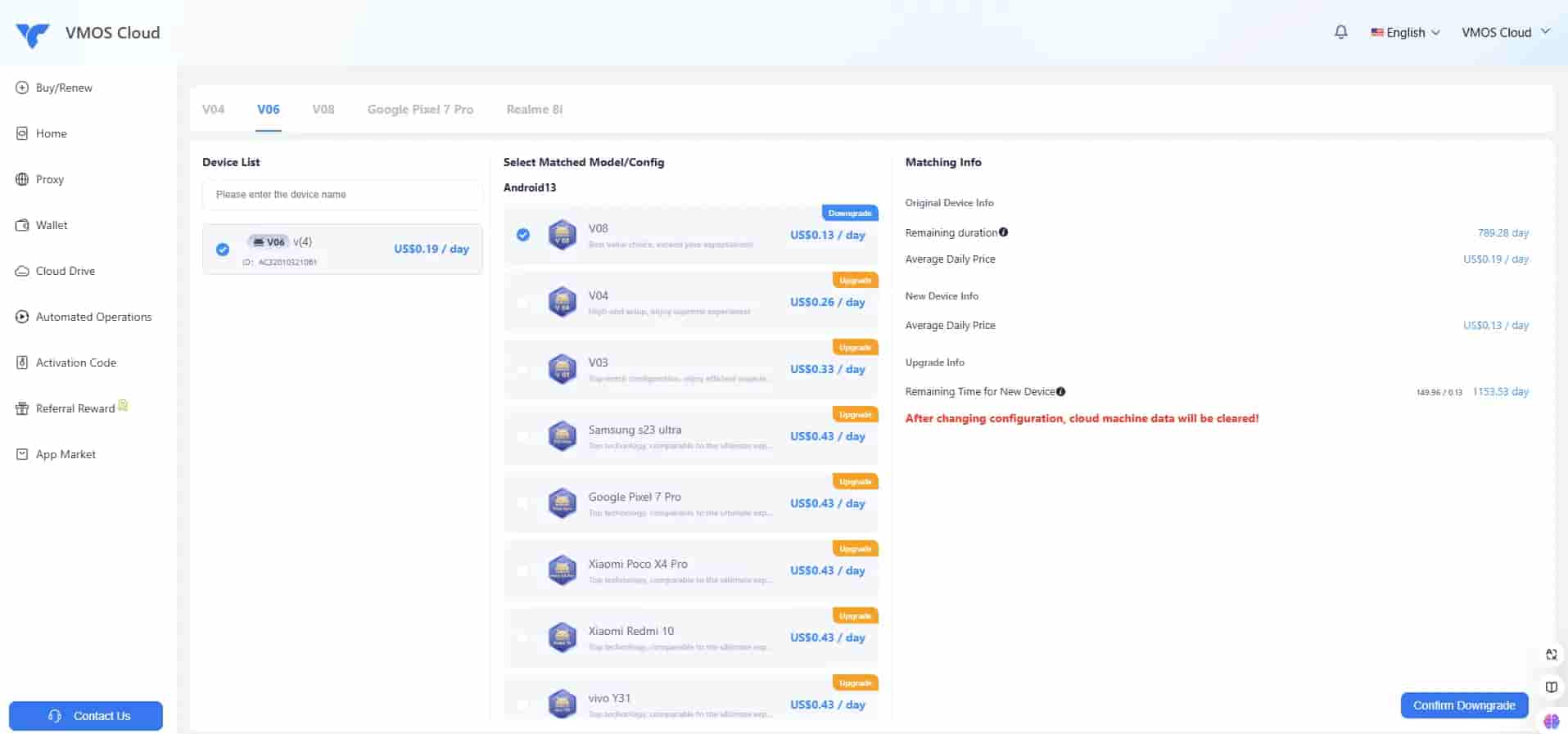Image resolution: width=1568 pixels, height=734 pixels.
Task: Click the 1153.53 day value
Action: [1501, 392]
